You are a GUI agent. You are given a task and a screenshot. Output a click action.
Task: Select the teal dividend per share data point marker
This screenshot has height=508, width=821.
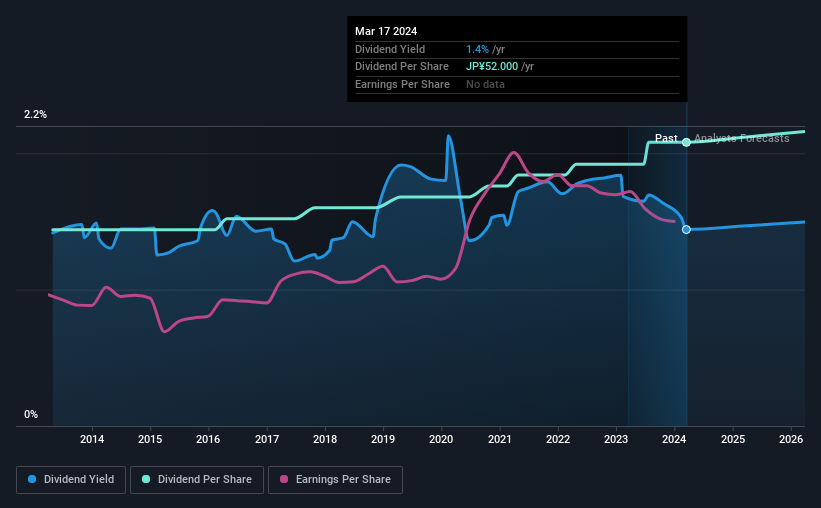(x=686, y=142)
